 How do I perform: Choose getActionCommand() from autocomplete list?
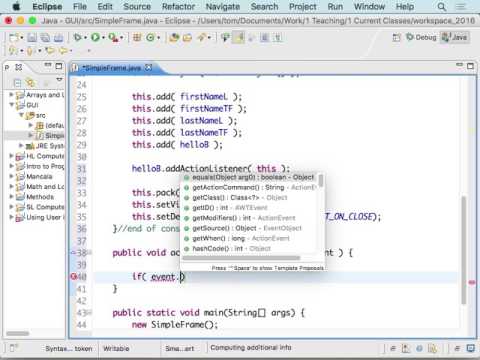pos(249,187)
